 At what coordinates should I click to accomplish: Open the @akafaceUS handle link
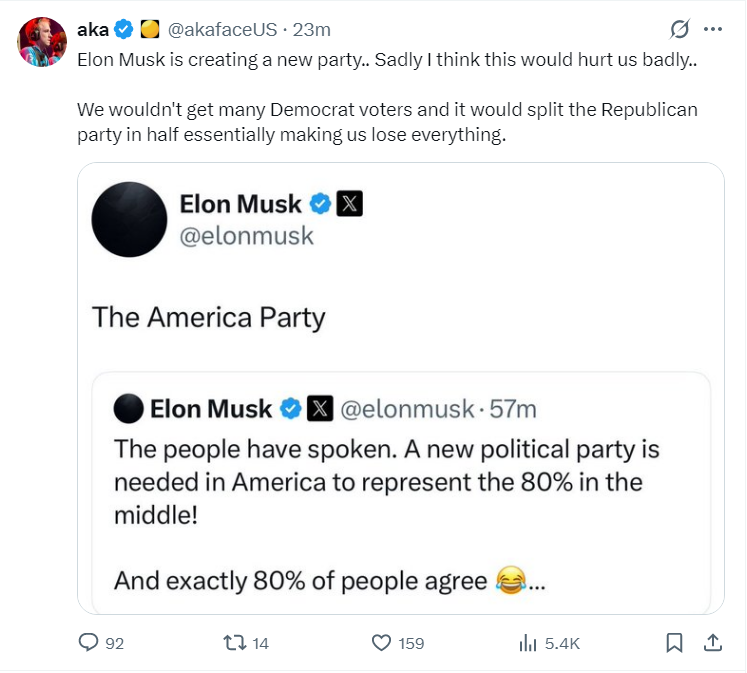tap(222, 30)
